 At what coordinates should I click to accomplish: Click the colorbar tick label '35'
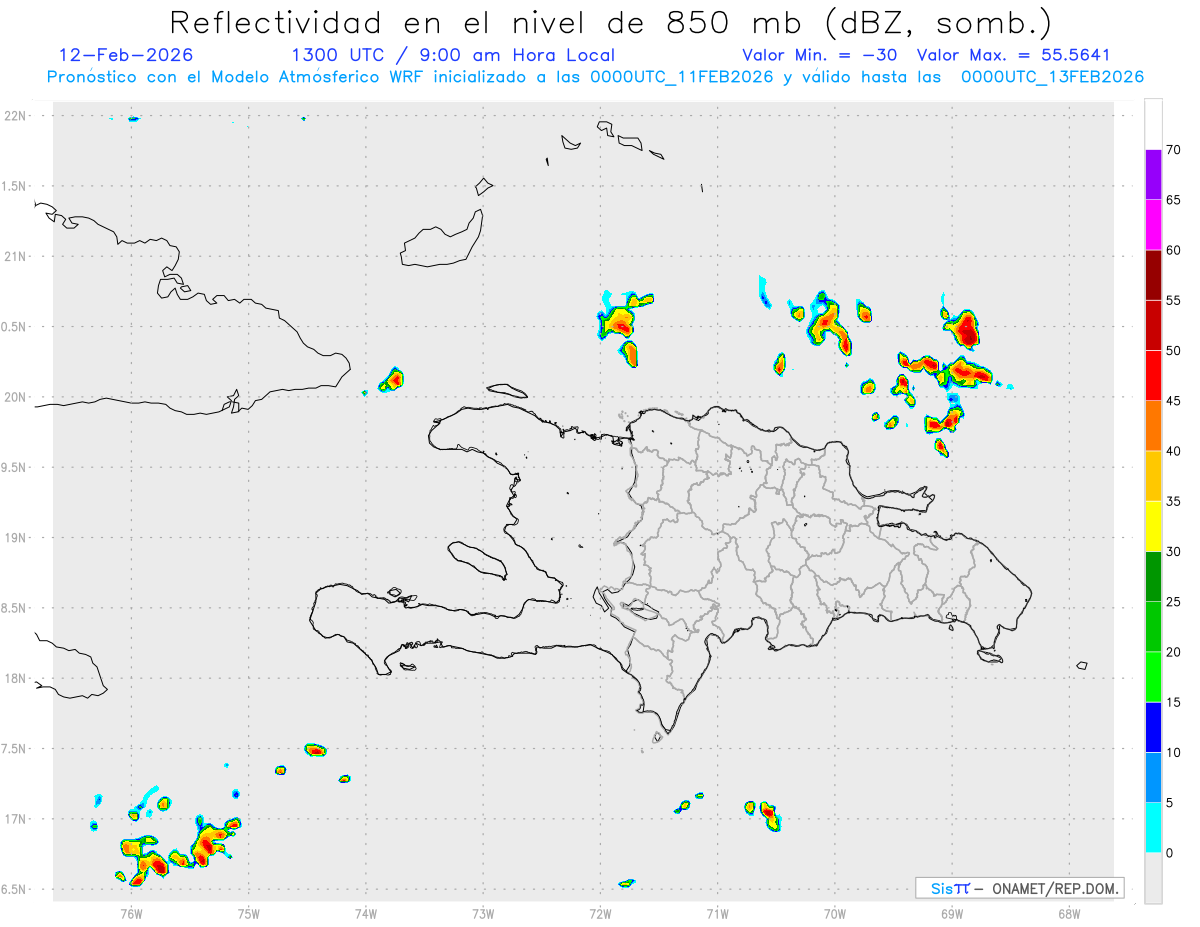click(1174, 502)
